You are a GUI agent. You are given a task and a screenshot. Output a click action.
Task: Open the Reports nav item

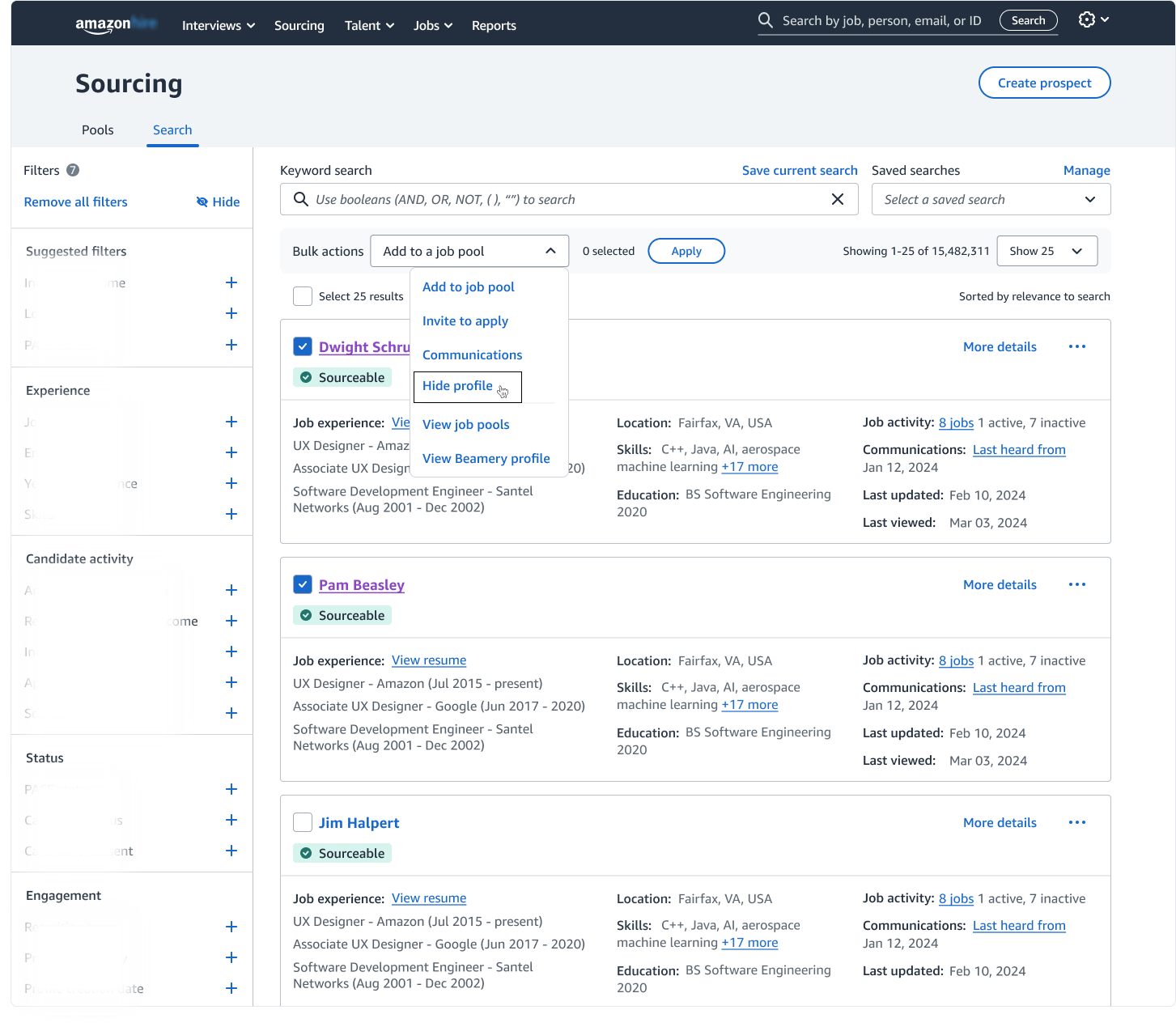tap(494, 25)
